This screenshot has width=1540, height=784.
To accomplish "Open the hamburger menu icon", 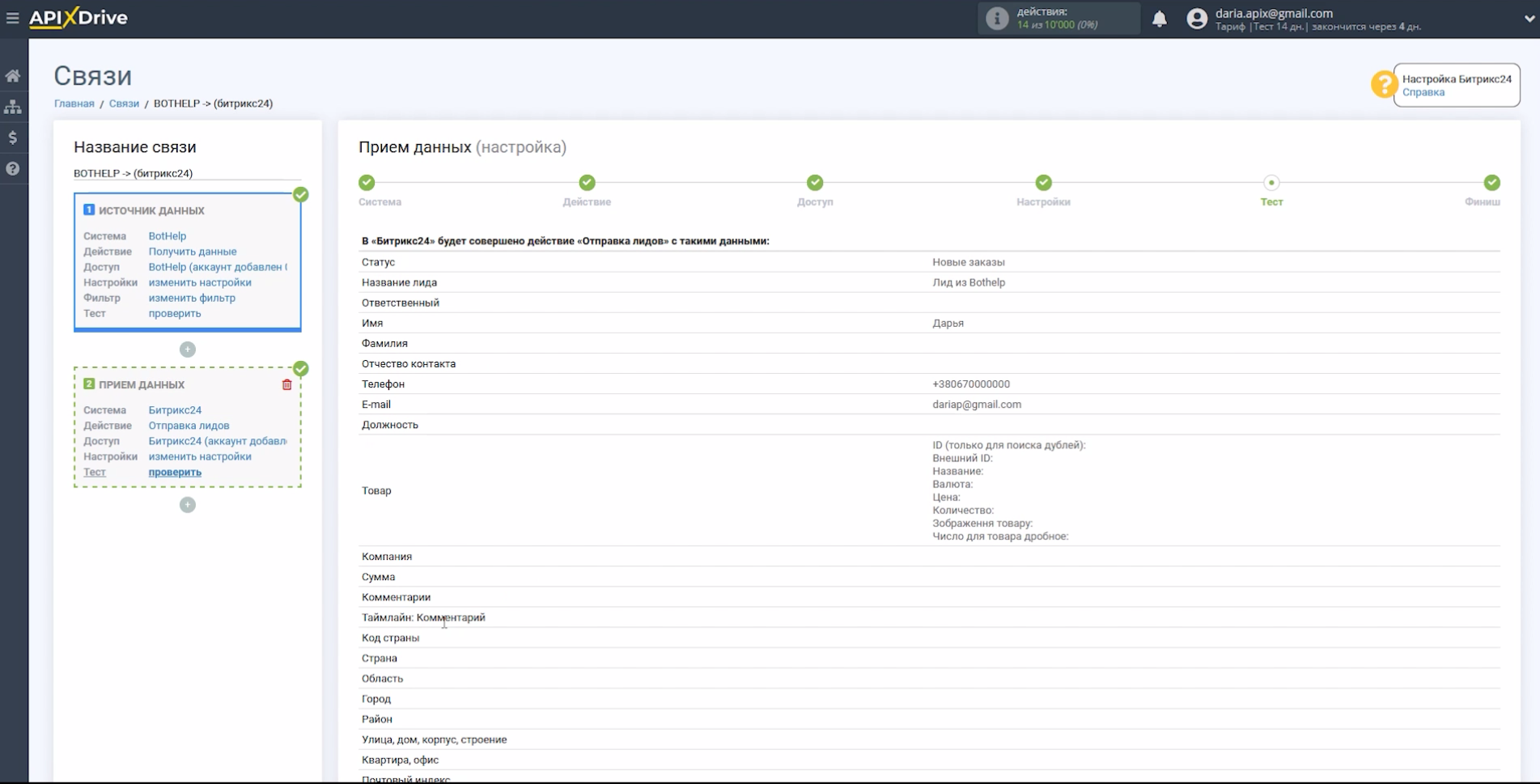I will (12, 18).
